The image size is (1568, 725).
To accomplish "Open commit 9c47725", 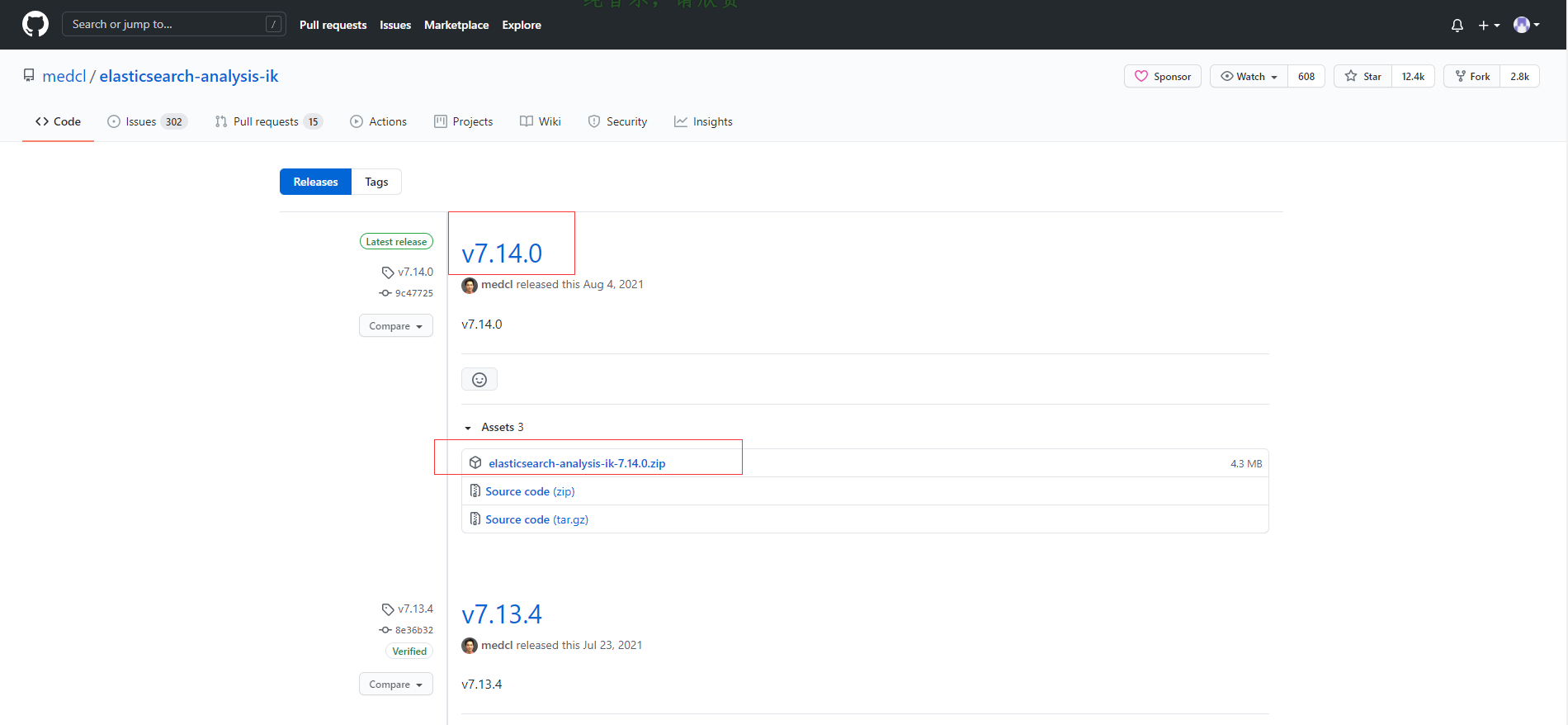I will coord(406,293).
